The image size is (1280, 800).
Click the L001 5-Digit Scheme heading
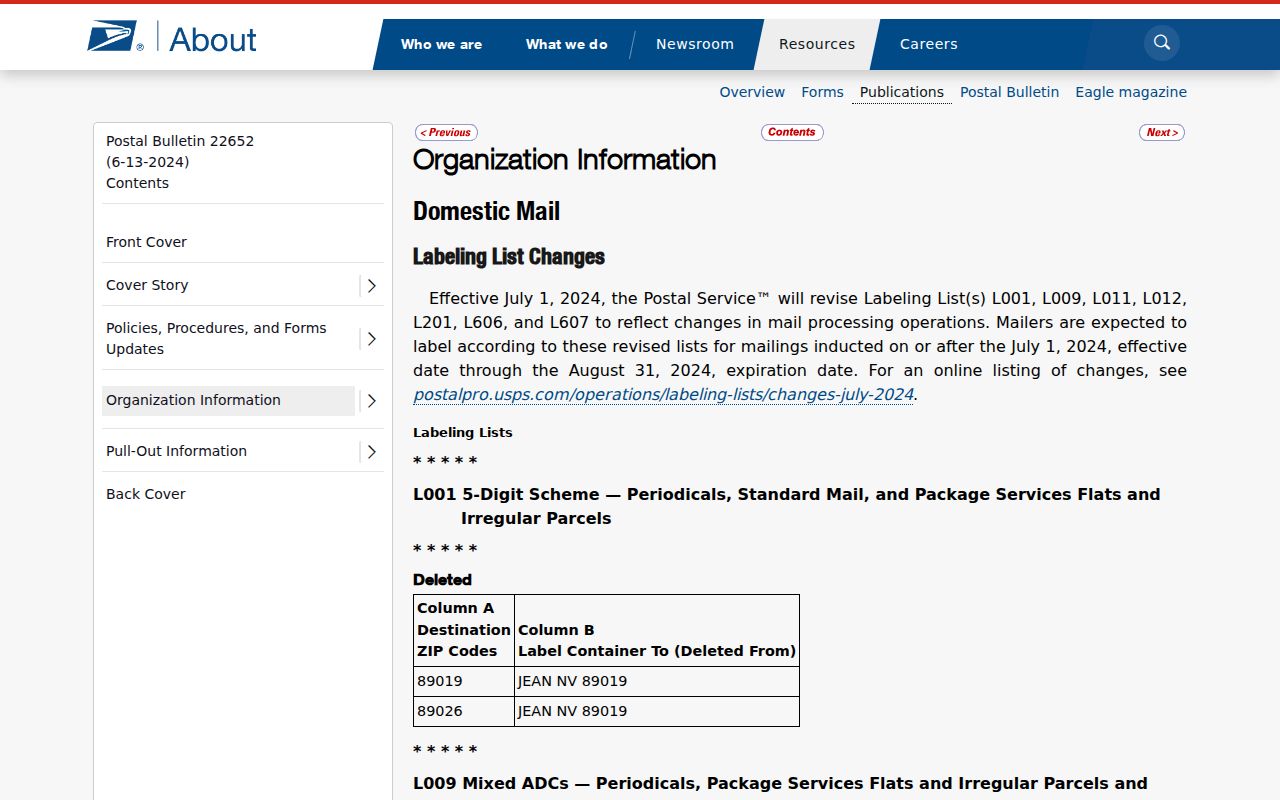pyautogui.click(x=787, y=506)
